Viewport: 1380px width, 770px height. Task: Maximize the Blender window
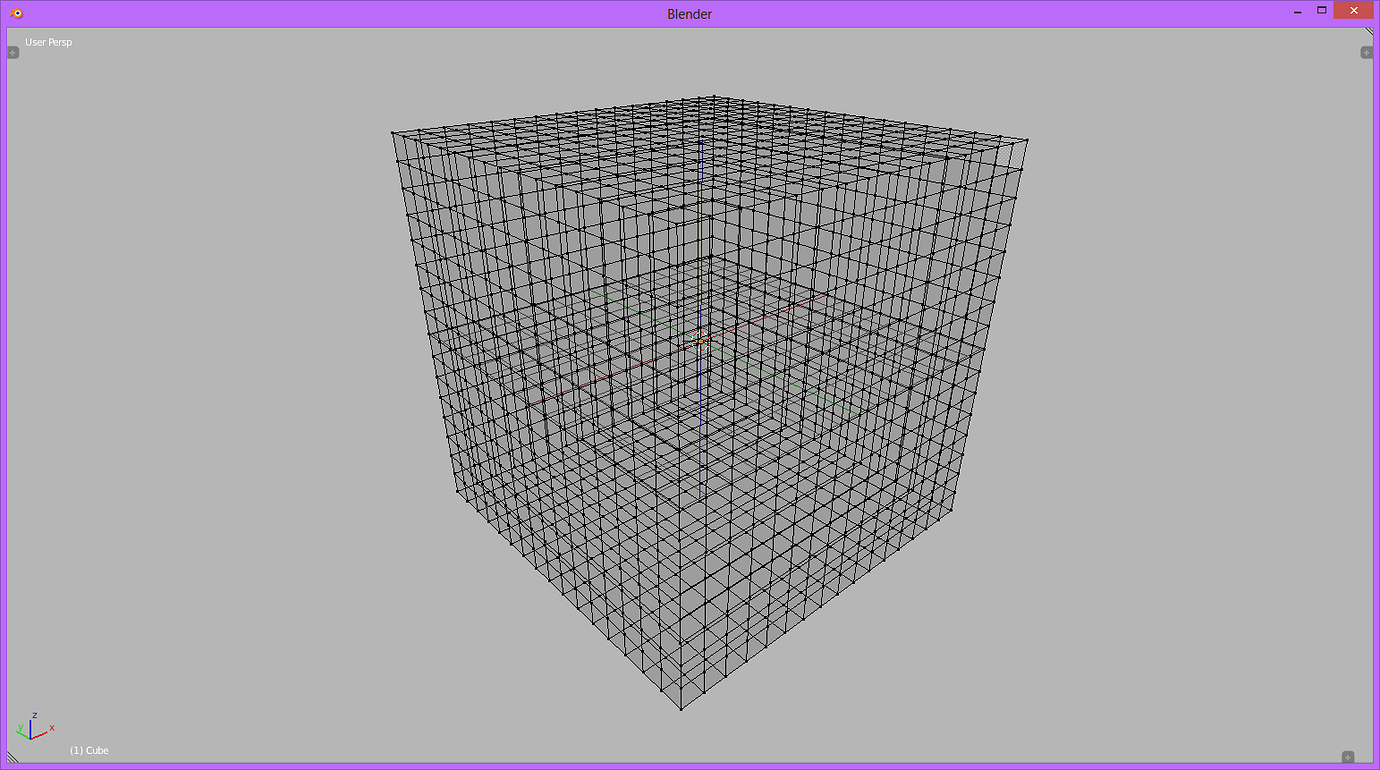[1321, 10]
